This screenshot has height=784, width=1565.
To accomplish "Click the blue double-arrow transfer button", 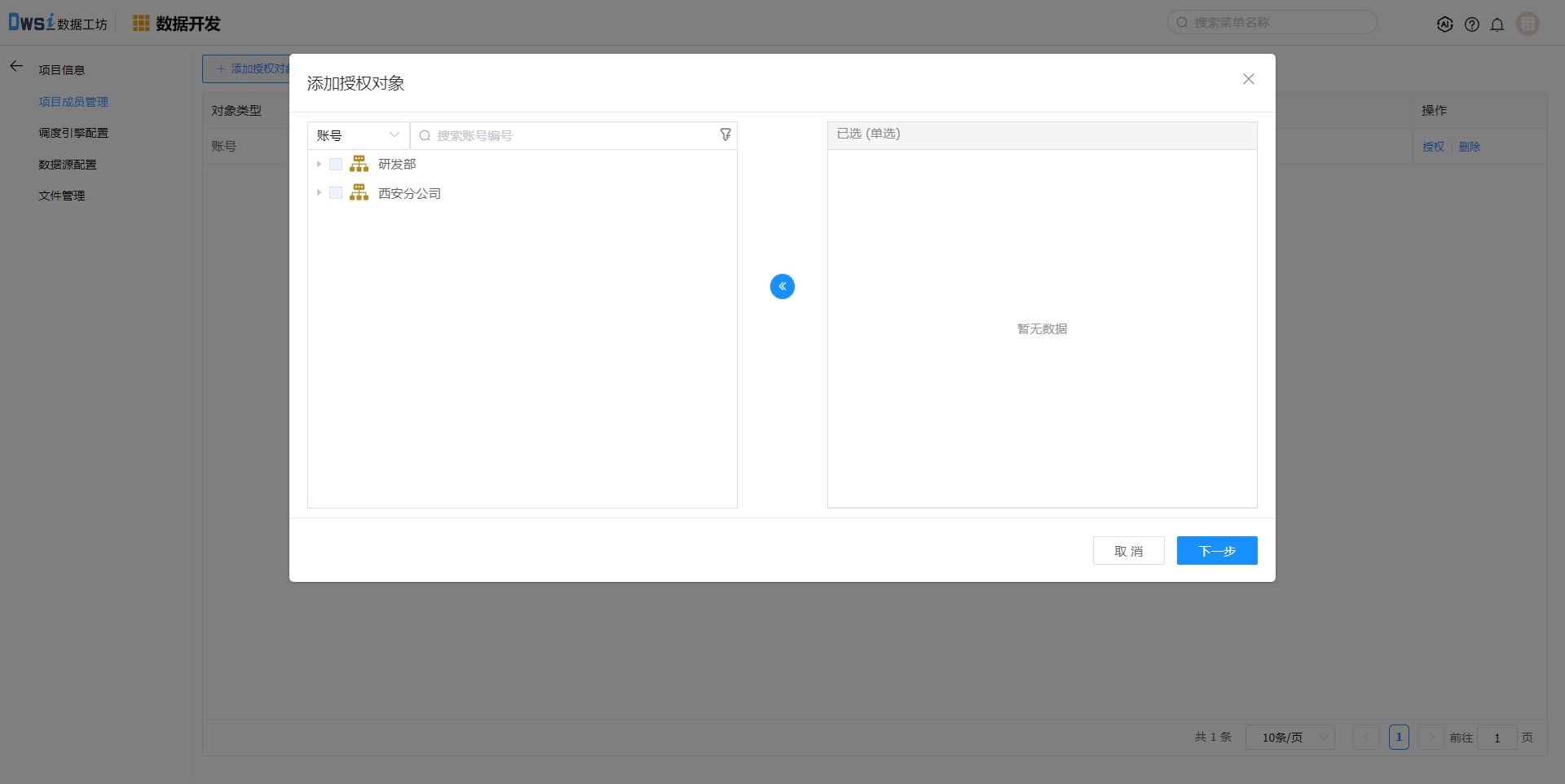I will point(782,286).
